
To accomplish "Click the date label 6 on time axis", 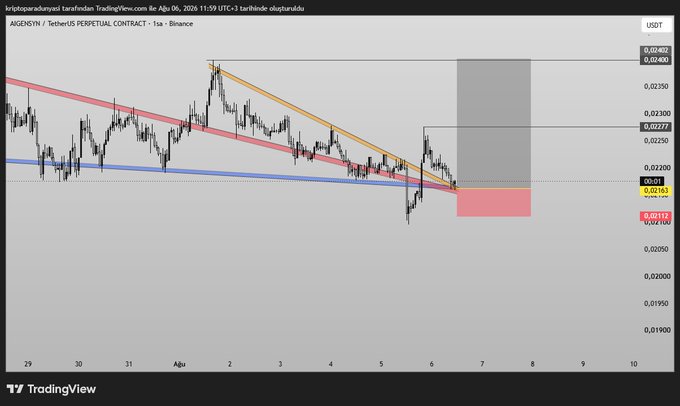I will tap(432, 364).
